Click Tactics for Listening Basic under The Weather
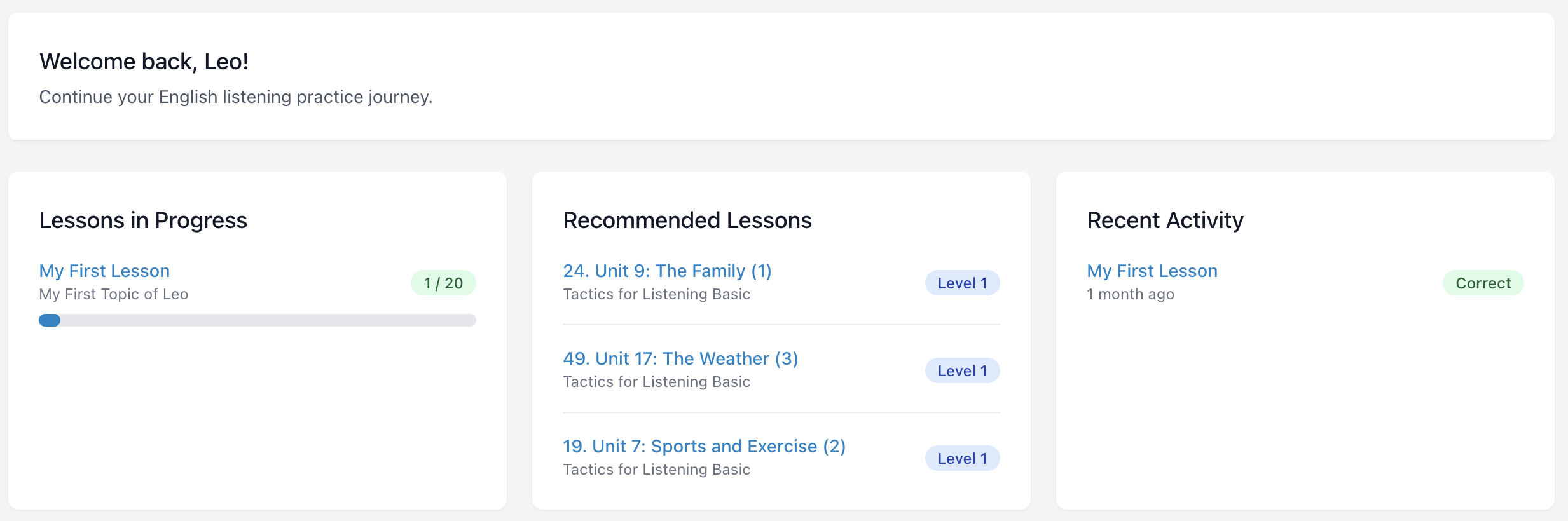Image resolution: width=1568 pixels, height=521 pixels. pos(656,382)
